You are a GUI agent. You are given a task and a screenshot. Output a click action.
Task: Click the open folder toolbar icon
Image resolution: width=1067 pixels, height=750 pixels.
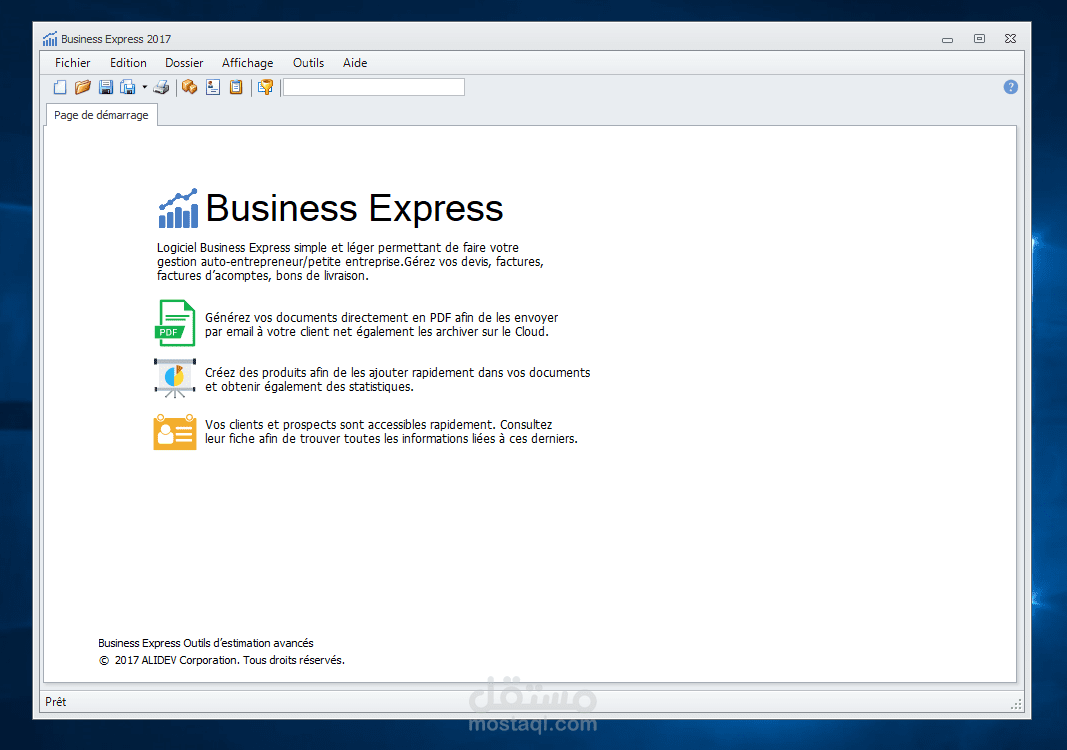[x=82, y=87]
